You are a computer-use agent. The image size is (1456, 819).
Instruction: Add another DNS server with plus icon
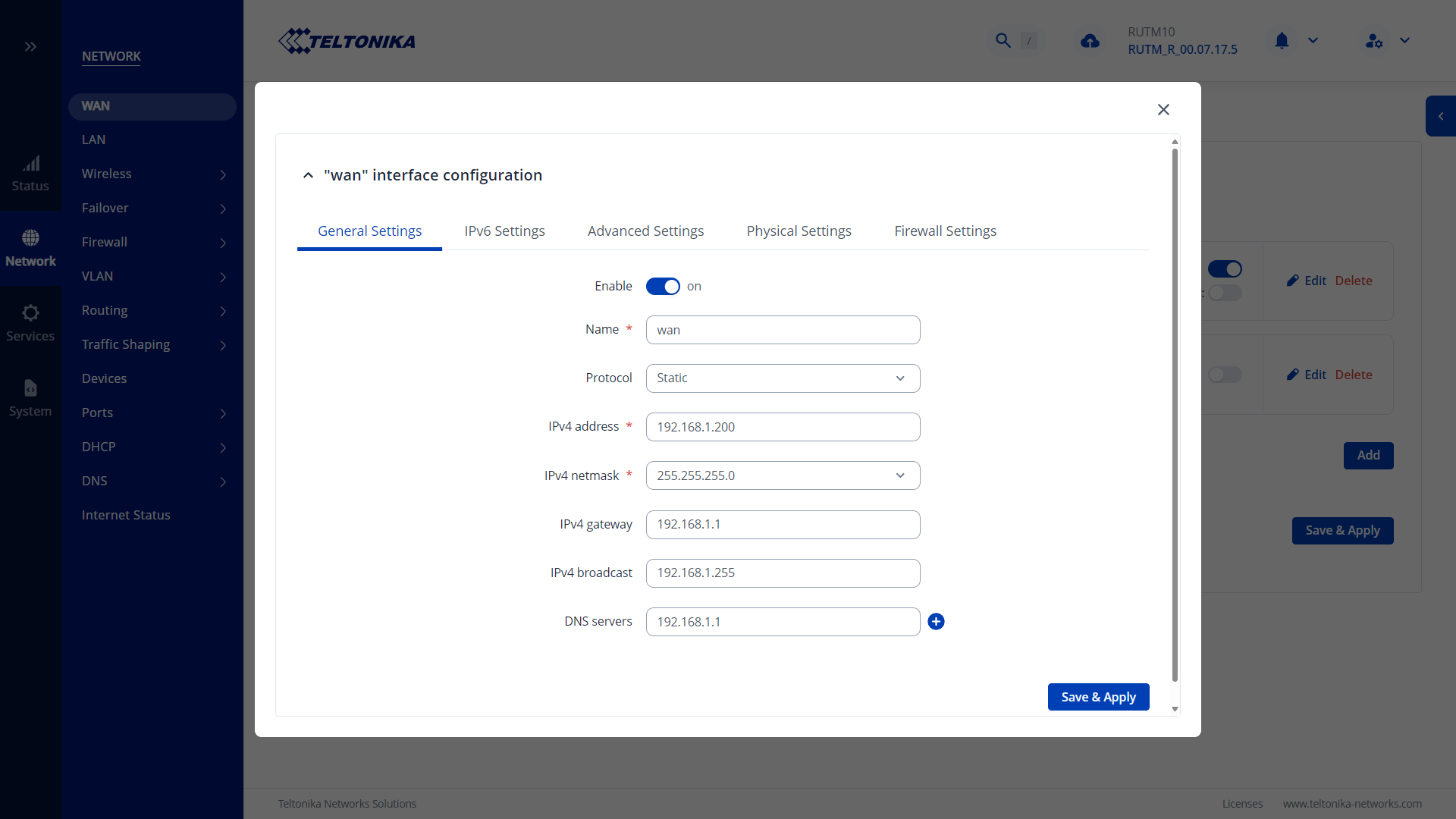936,622
